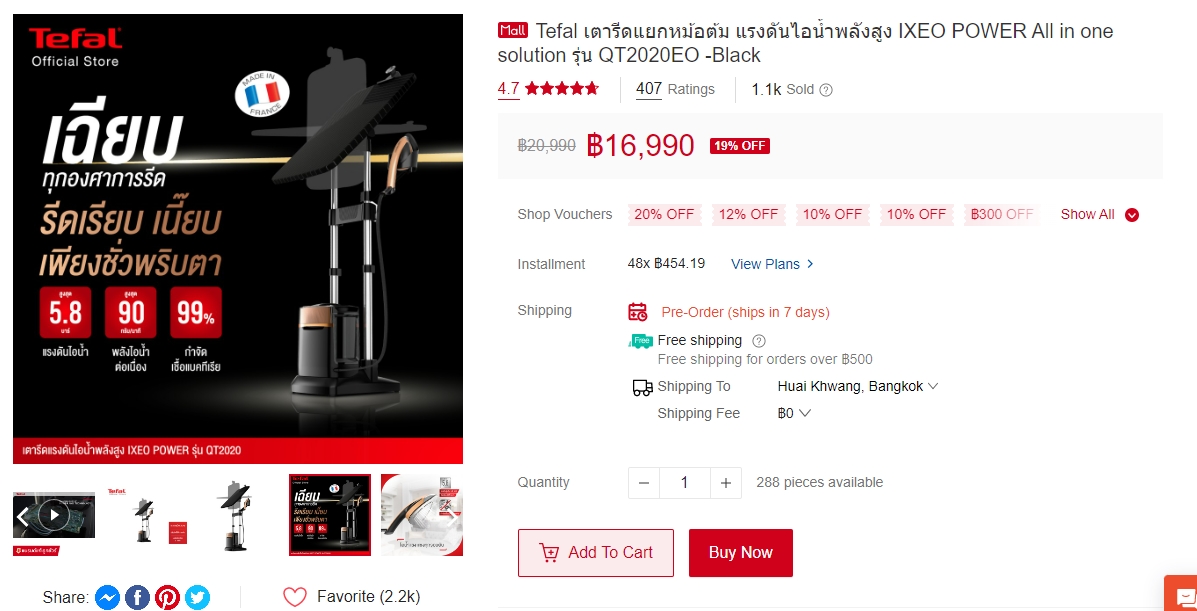Decrease quantity with minus button
This screenshot has width=1197, height=611.
pyautogui.click(x=644, y=483)
